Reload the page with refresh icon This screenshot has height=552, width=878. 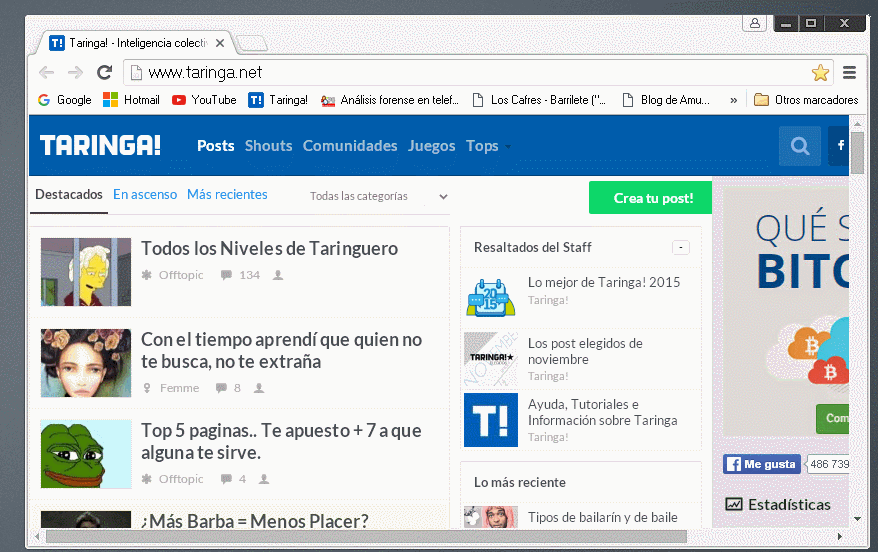[x=105, y=72]
